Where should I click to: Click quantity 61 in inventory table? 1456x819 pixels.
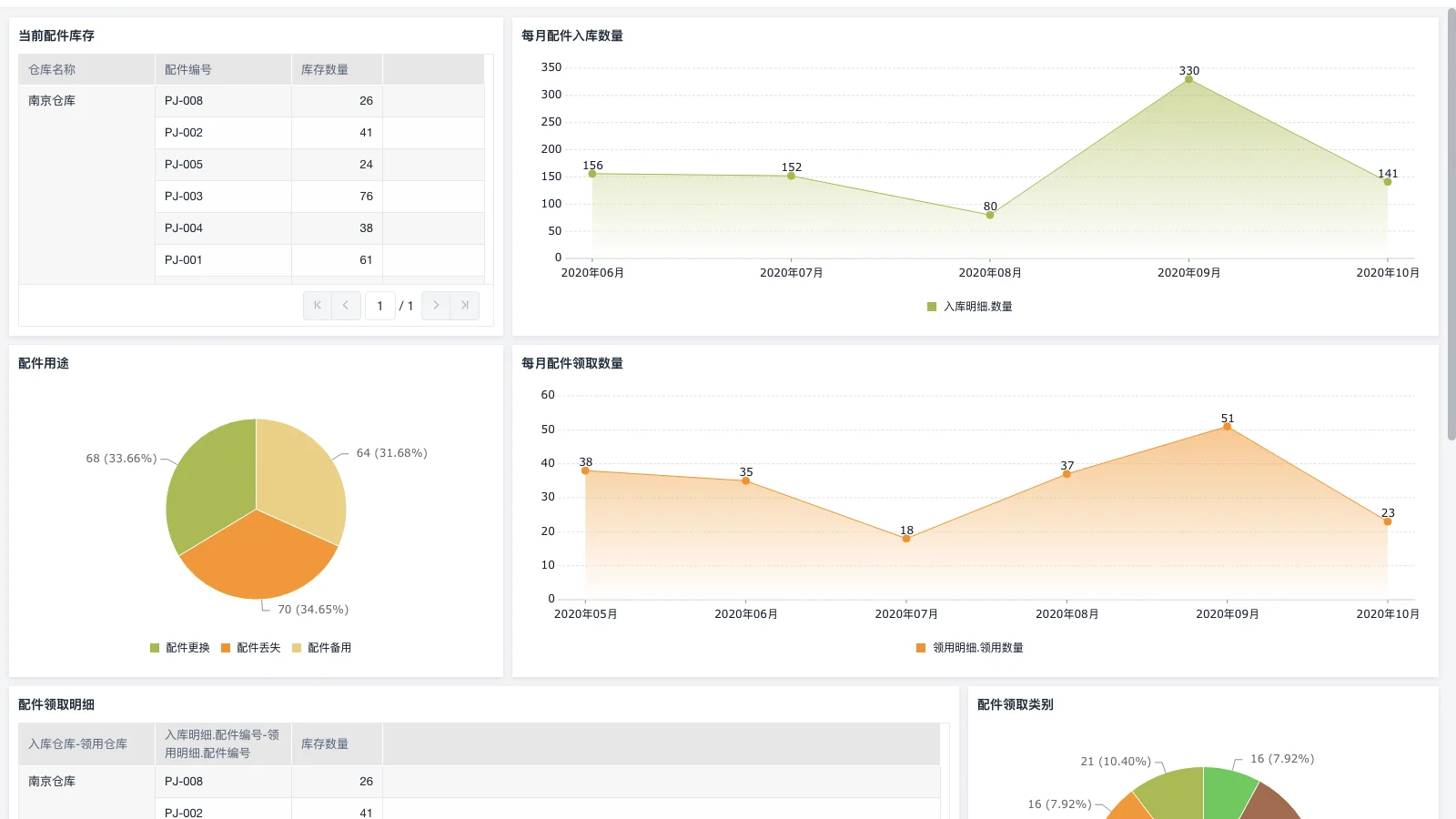click(x=337, y=260)
